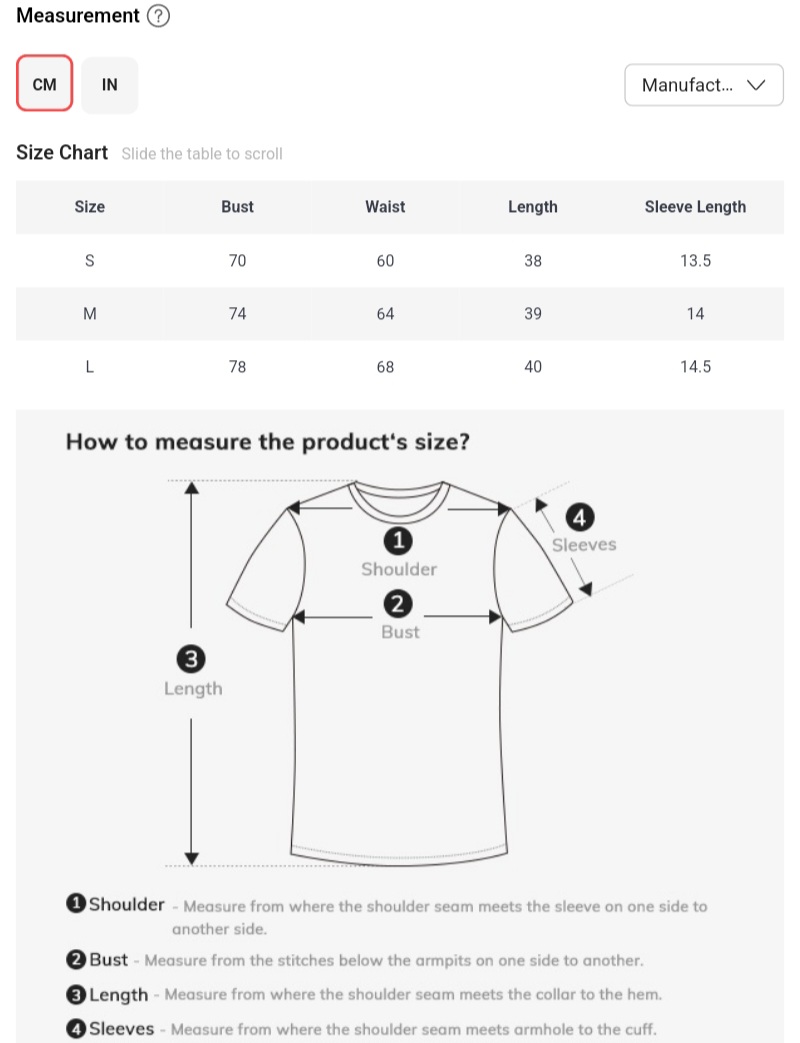Click the Sleeves legend bullet icon

coord(76,1028)
